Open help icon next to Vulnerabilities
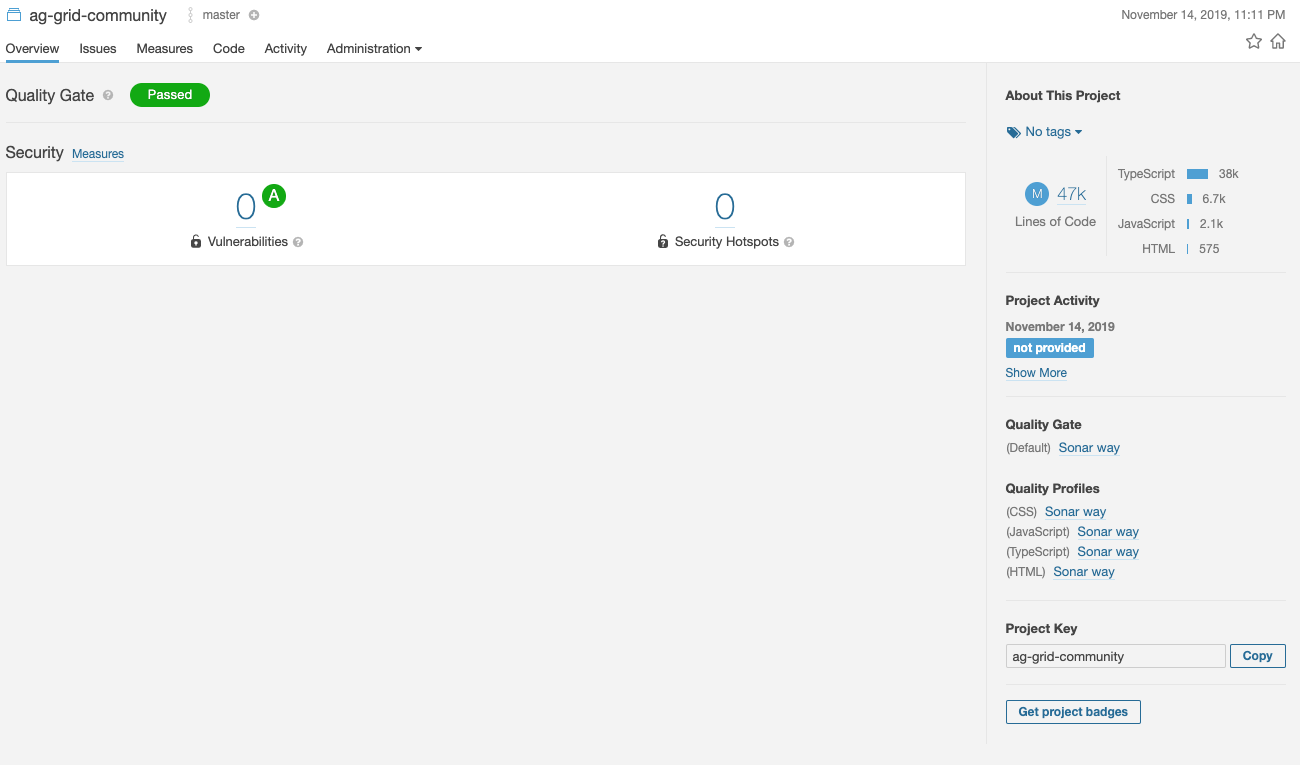The width and height of the screenshot is (1300, 765). tap(298, 242)
